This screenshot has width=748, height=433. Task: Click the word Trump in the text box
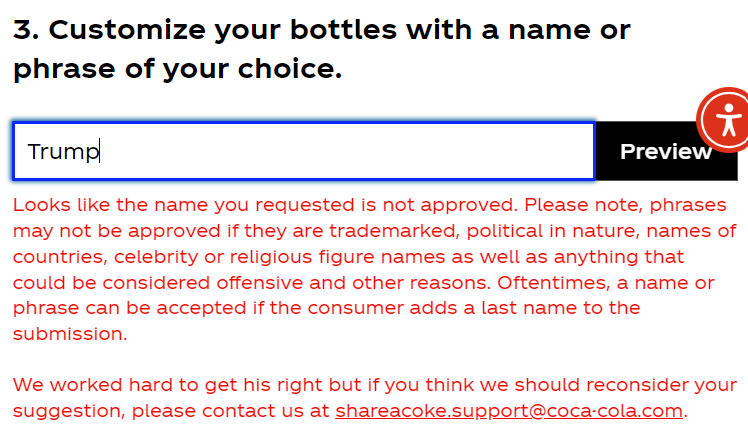63,152
